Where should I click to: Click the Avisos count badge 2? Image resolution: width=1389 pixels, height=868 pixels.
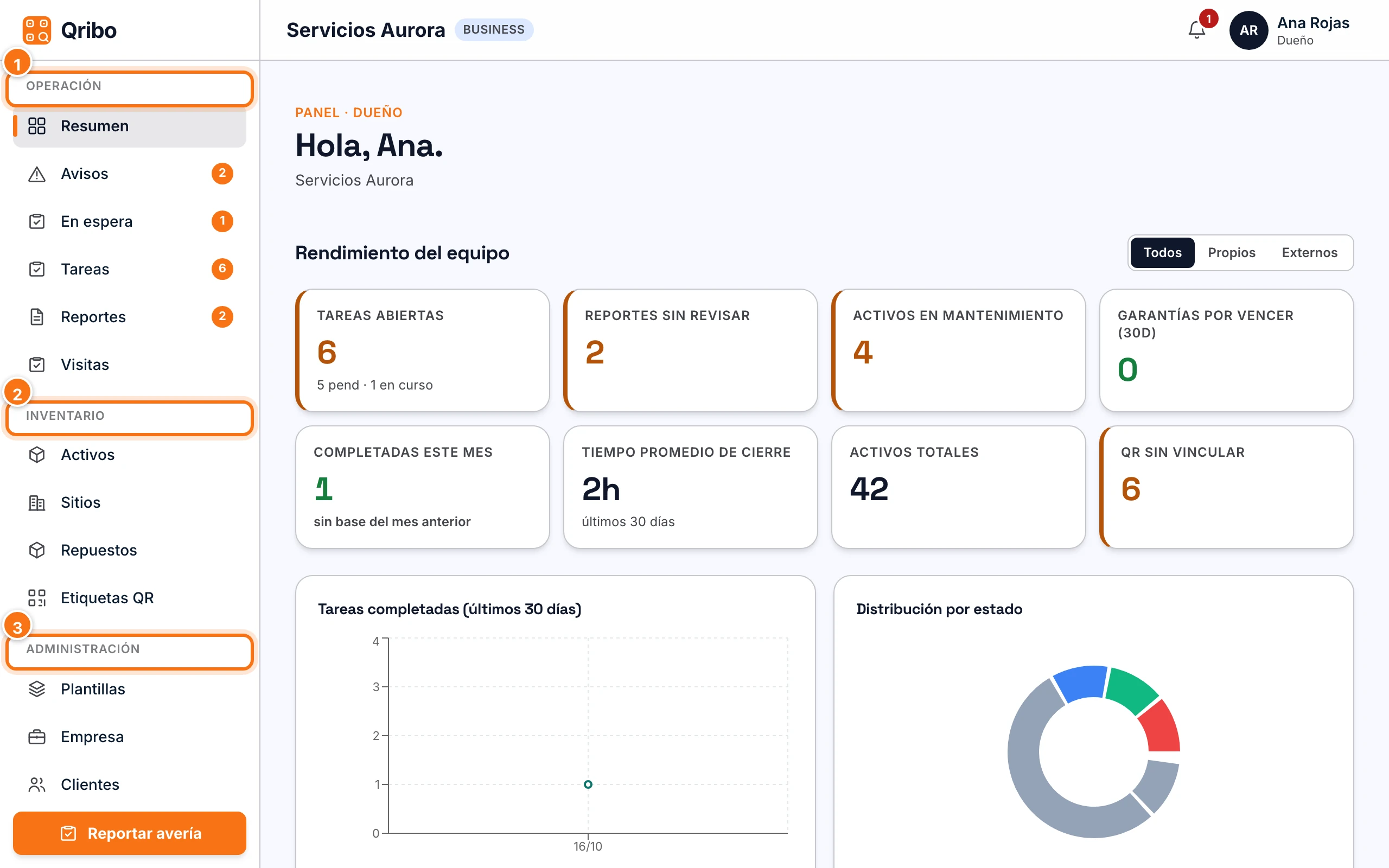click(222, 174)
